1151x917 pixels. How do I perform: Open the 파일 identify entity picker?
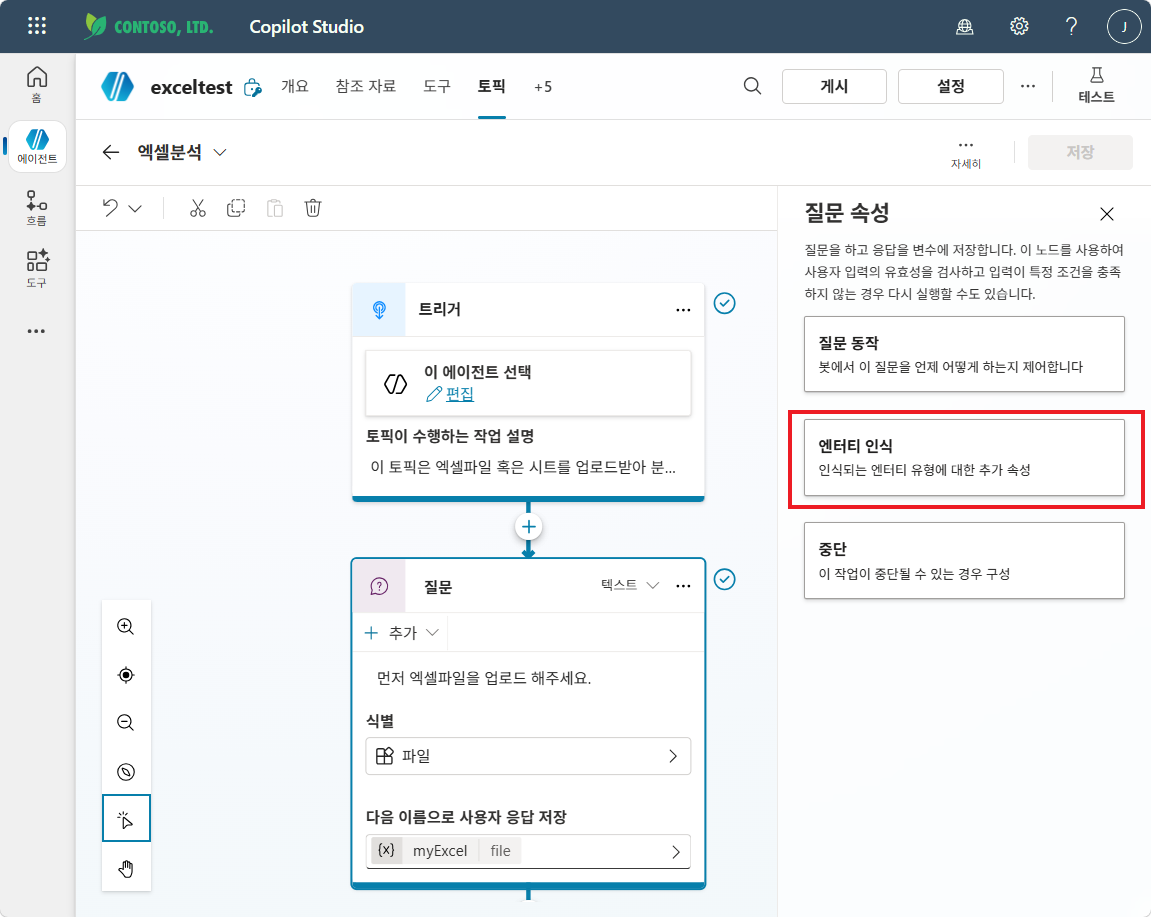pyautogui.click(x=528, y=755)
